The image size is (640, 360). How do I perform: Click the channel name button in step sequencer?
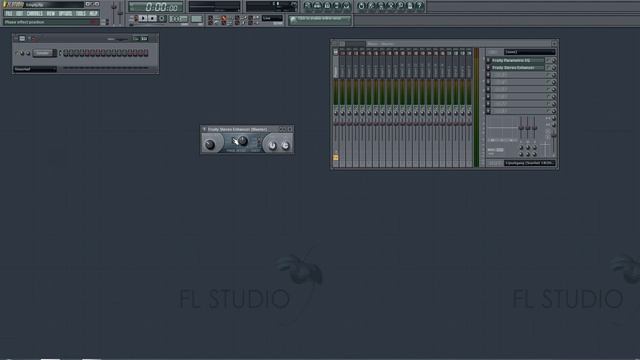[43, 53]
